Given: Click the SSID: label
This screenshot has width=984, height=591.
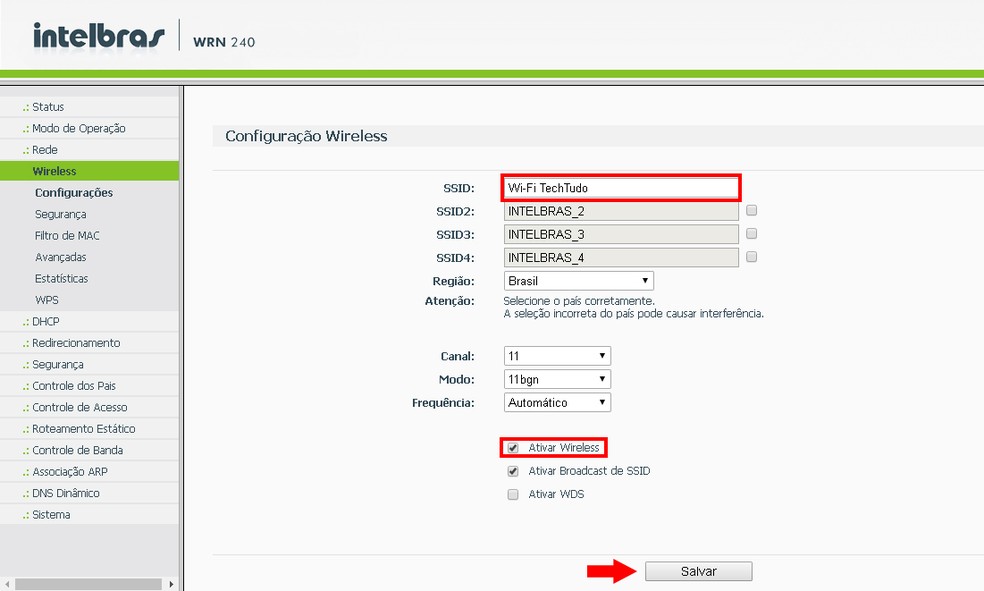Looking at the screenshot, I should (459, 188).
